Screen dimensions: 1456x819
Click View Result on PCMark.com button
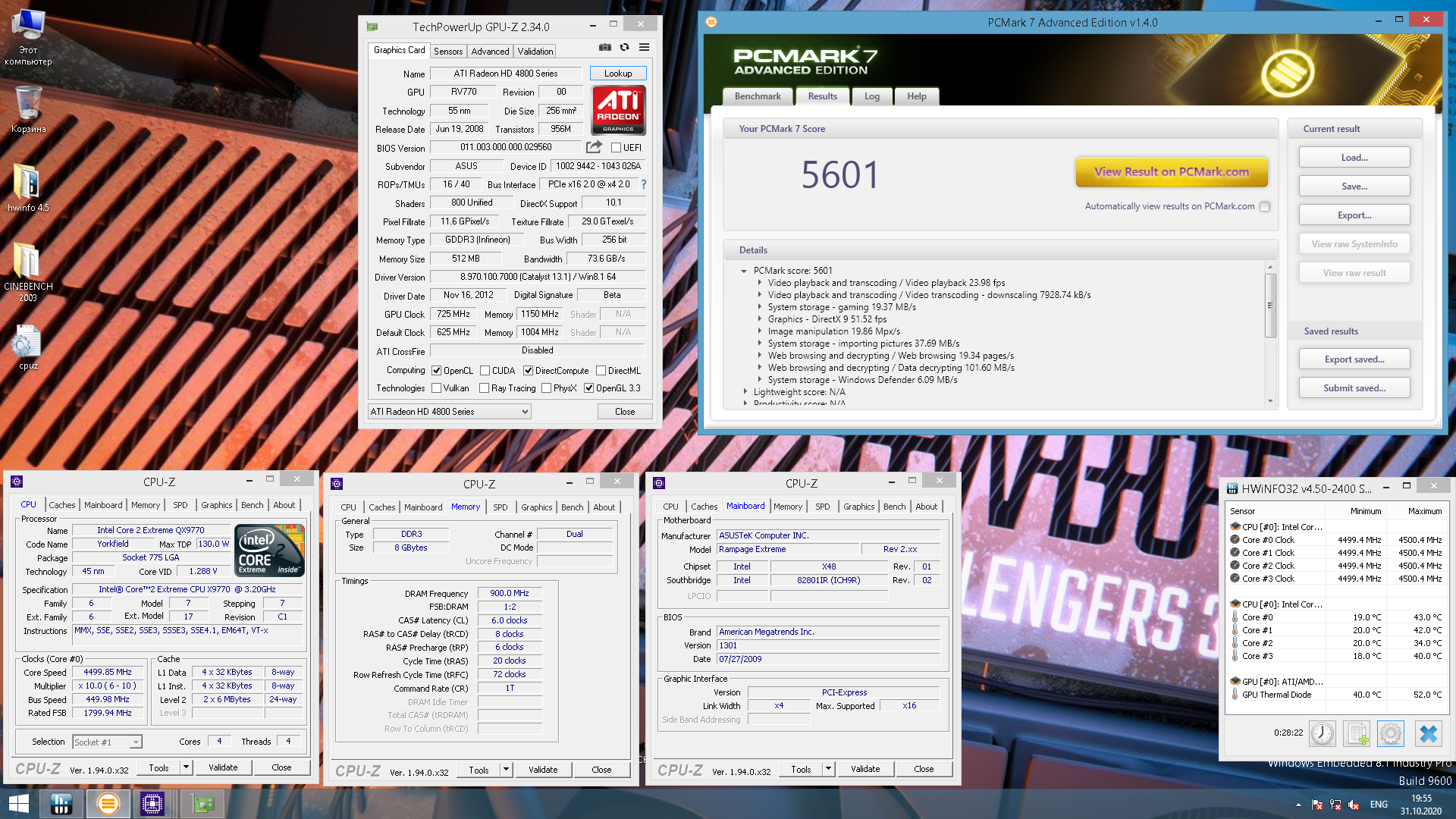pos(1172,172)
